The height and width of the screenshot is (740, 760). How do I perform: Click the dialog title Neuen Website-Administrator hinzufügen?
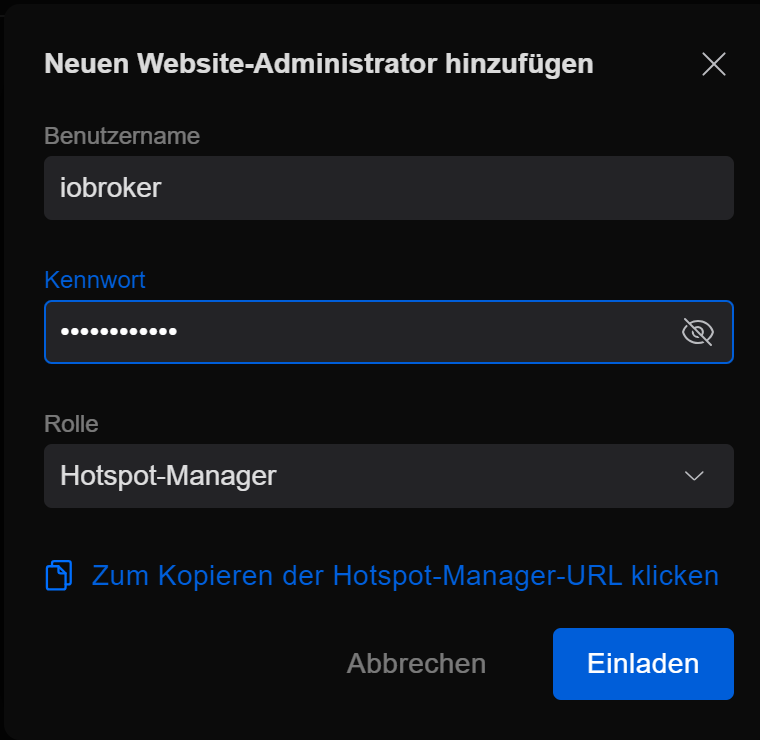[318, 65]
